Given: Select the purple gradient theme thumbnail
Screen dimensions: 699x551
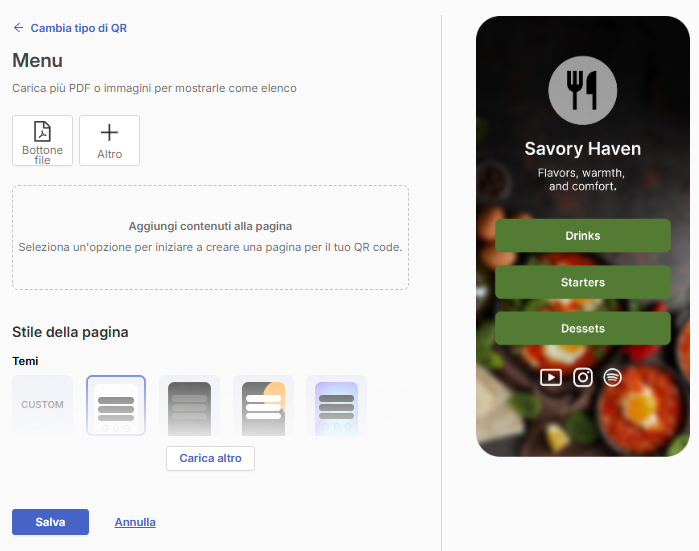Looking at the screenshot, I should (x=337, y=407).
